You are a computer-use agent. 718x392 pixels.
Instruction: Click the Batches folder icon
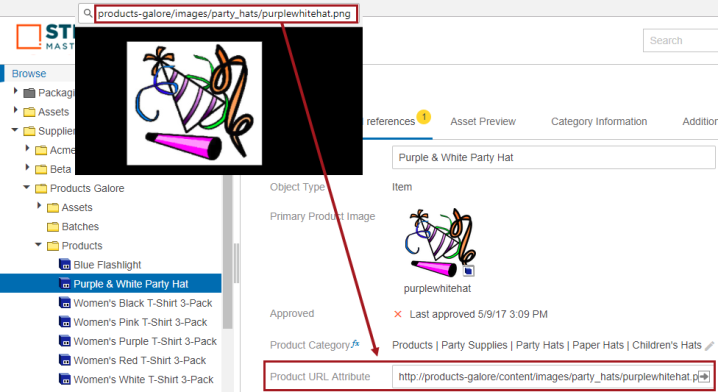53,227
